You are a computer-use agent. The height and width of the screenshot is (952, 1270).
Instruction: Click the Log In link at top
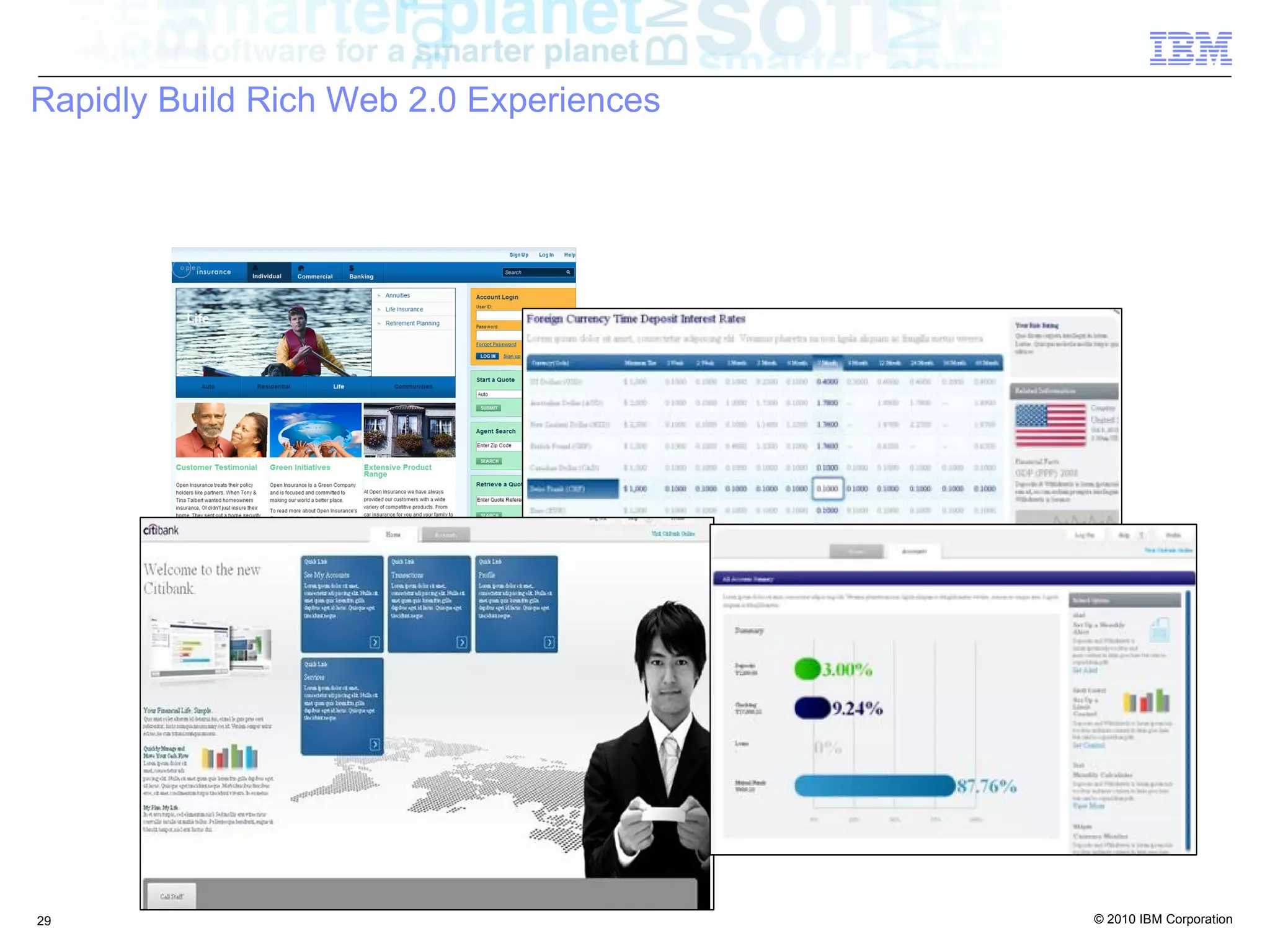[546, 255]
